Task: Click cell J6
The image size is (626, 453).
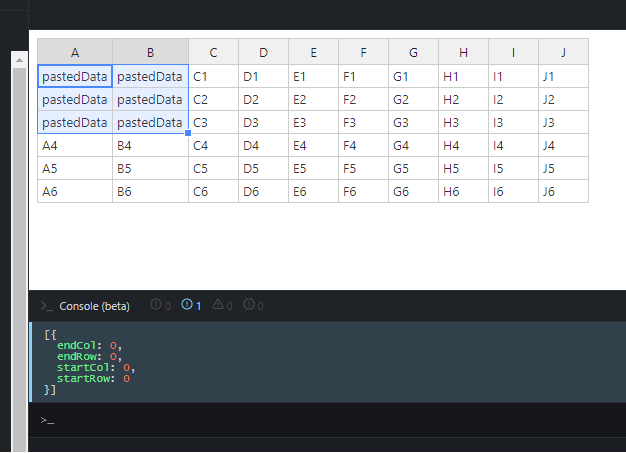Action: [x=563, y=192]
